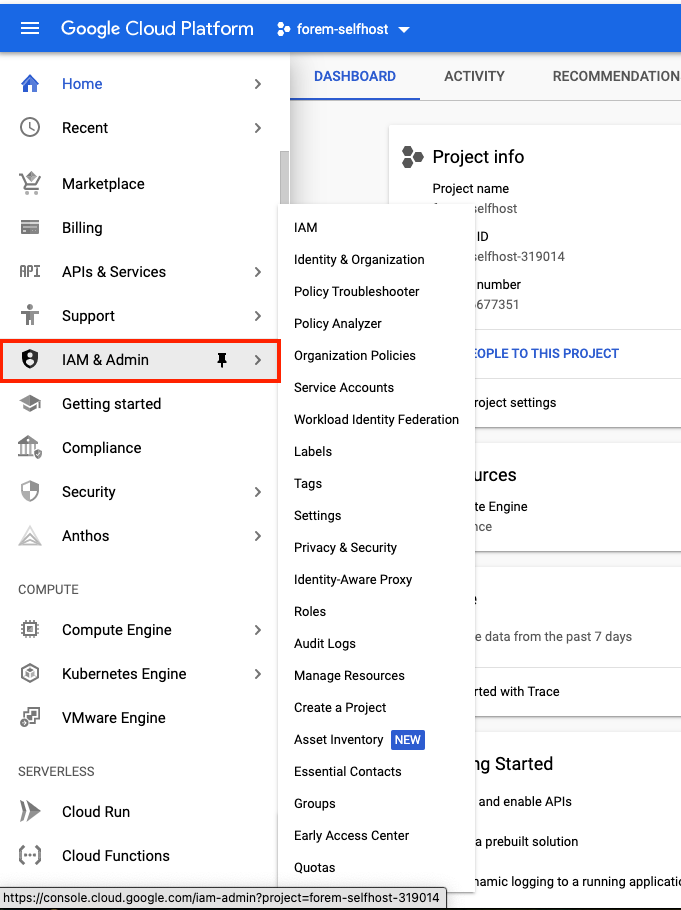Expand the Recent submenu arrow

[x=258, y=128]
